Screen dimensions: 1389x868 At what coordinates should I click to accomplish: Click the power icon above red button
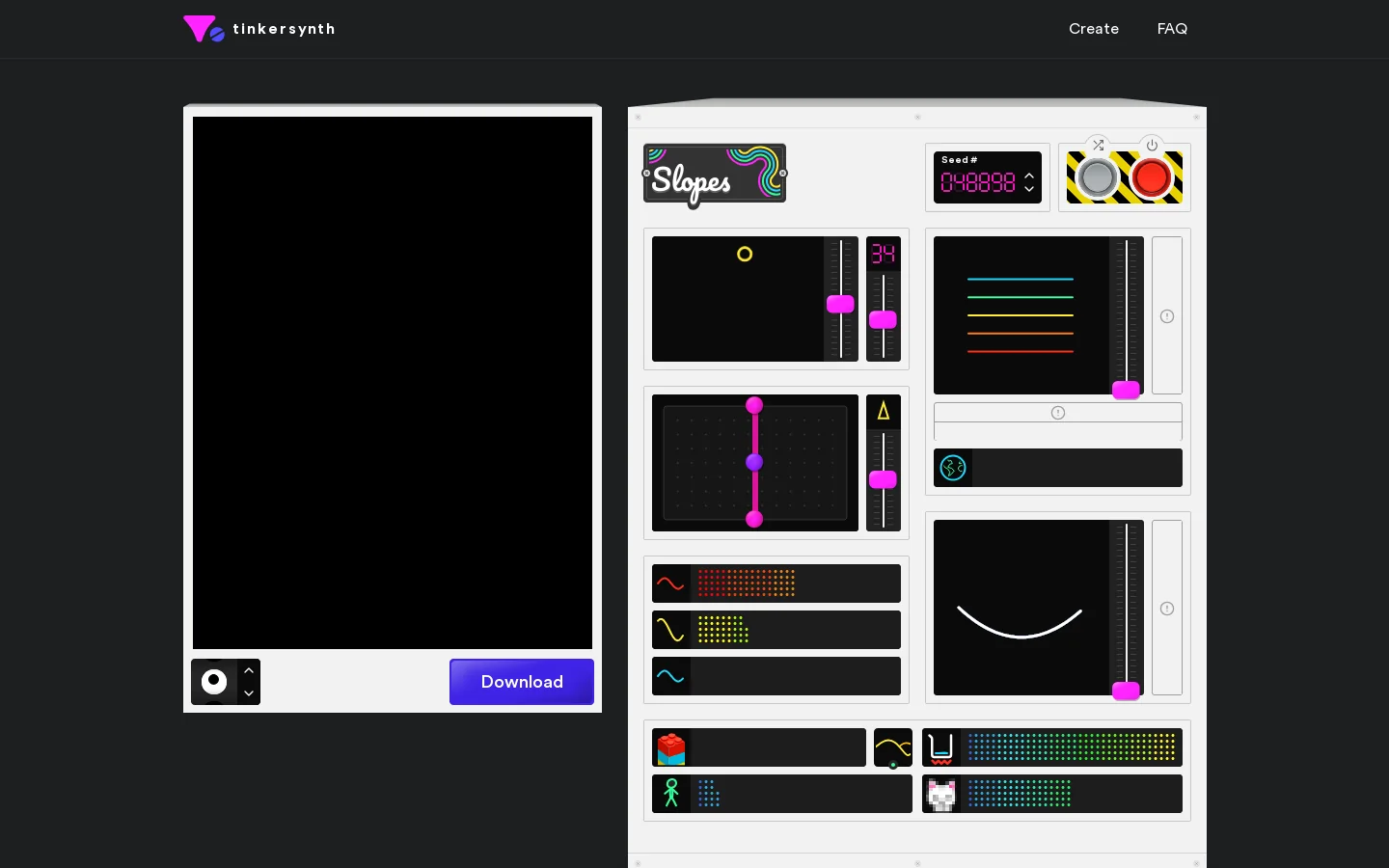1152,146
